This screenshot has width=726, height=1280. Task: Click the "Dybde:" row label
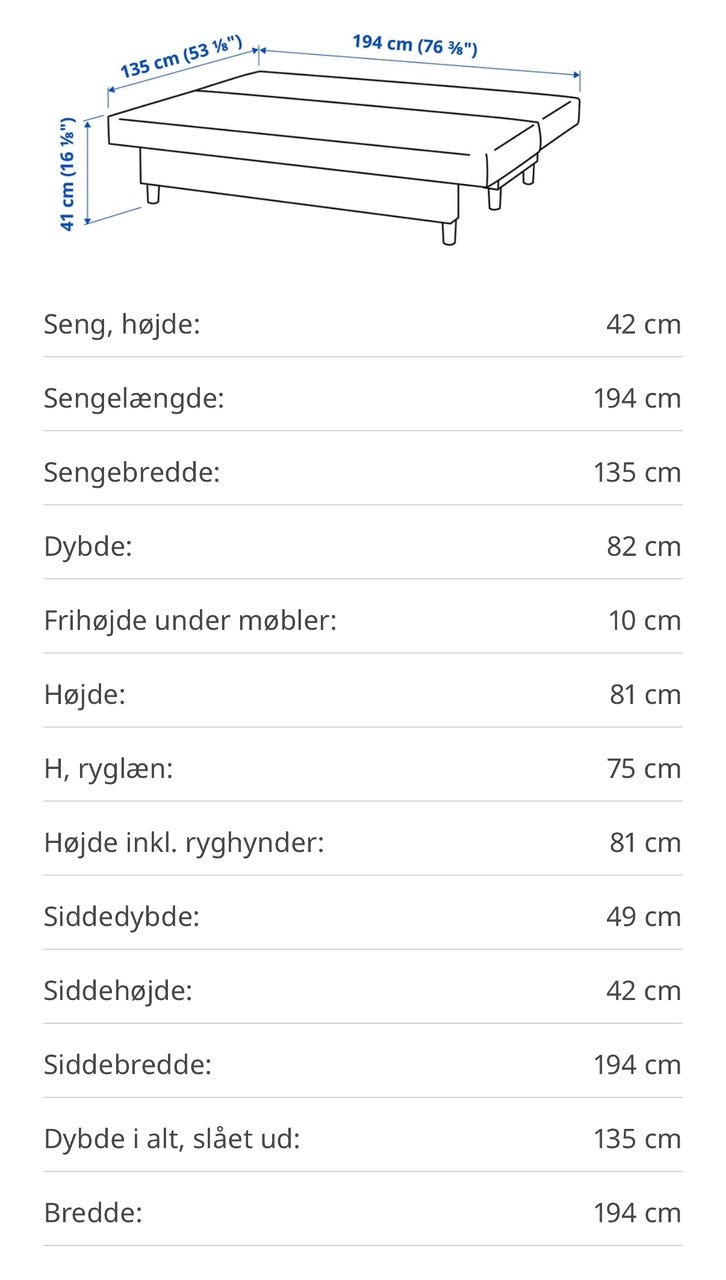click(x=88, y=546)
